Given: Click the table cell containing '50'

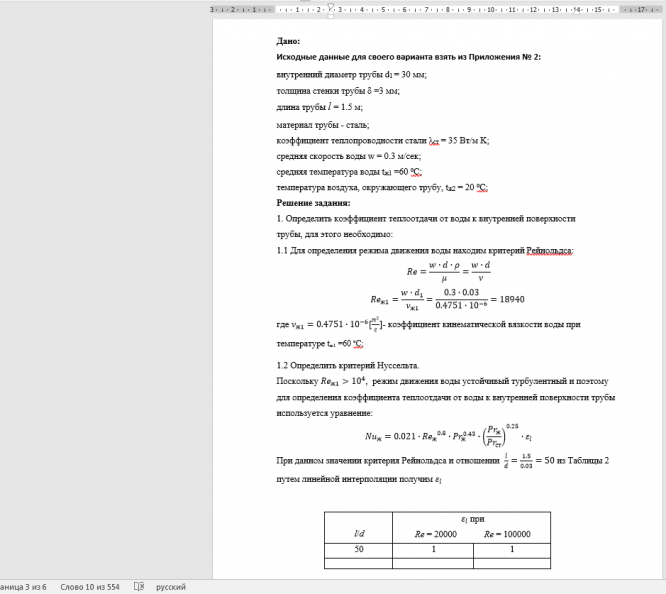Looking at the screenshot, I should 358,549.
